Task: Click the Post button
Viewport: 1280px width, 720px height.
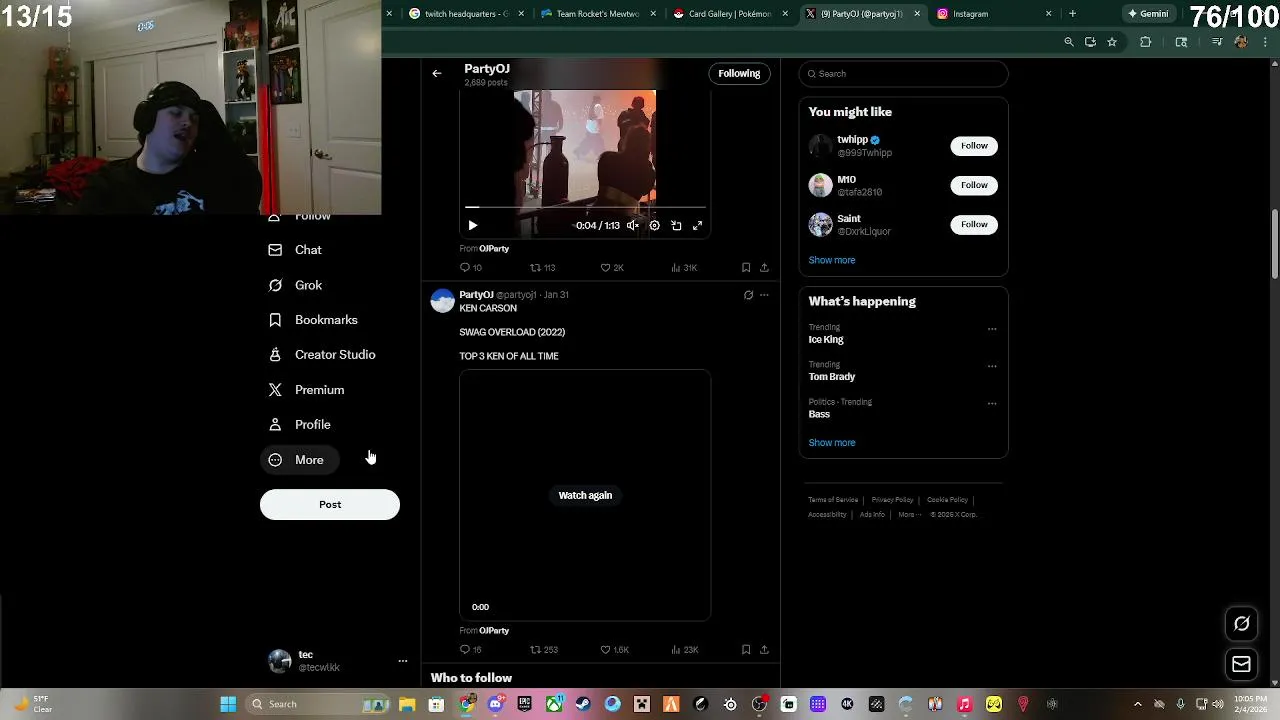Action: [x=330, y=504]
